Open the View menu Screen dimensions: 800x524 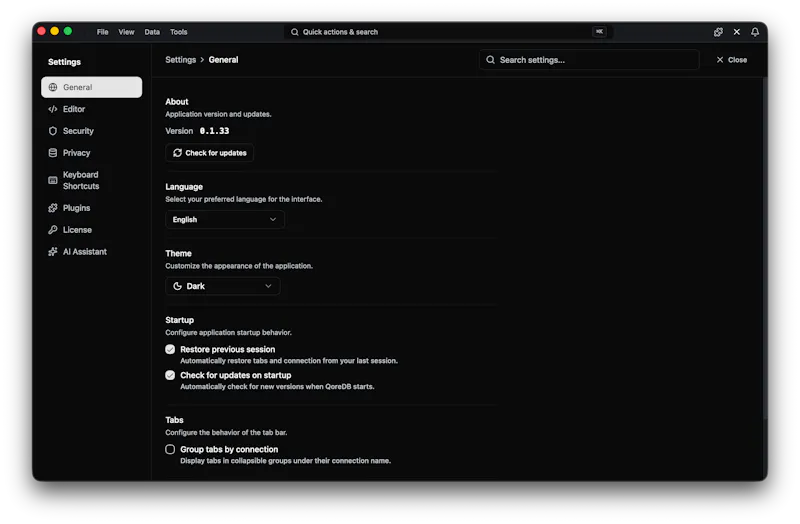tap(126, 32)
